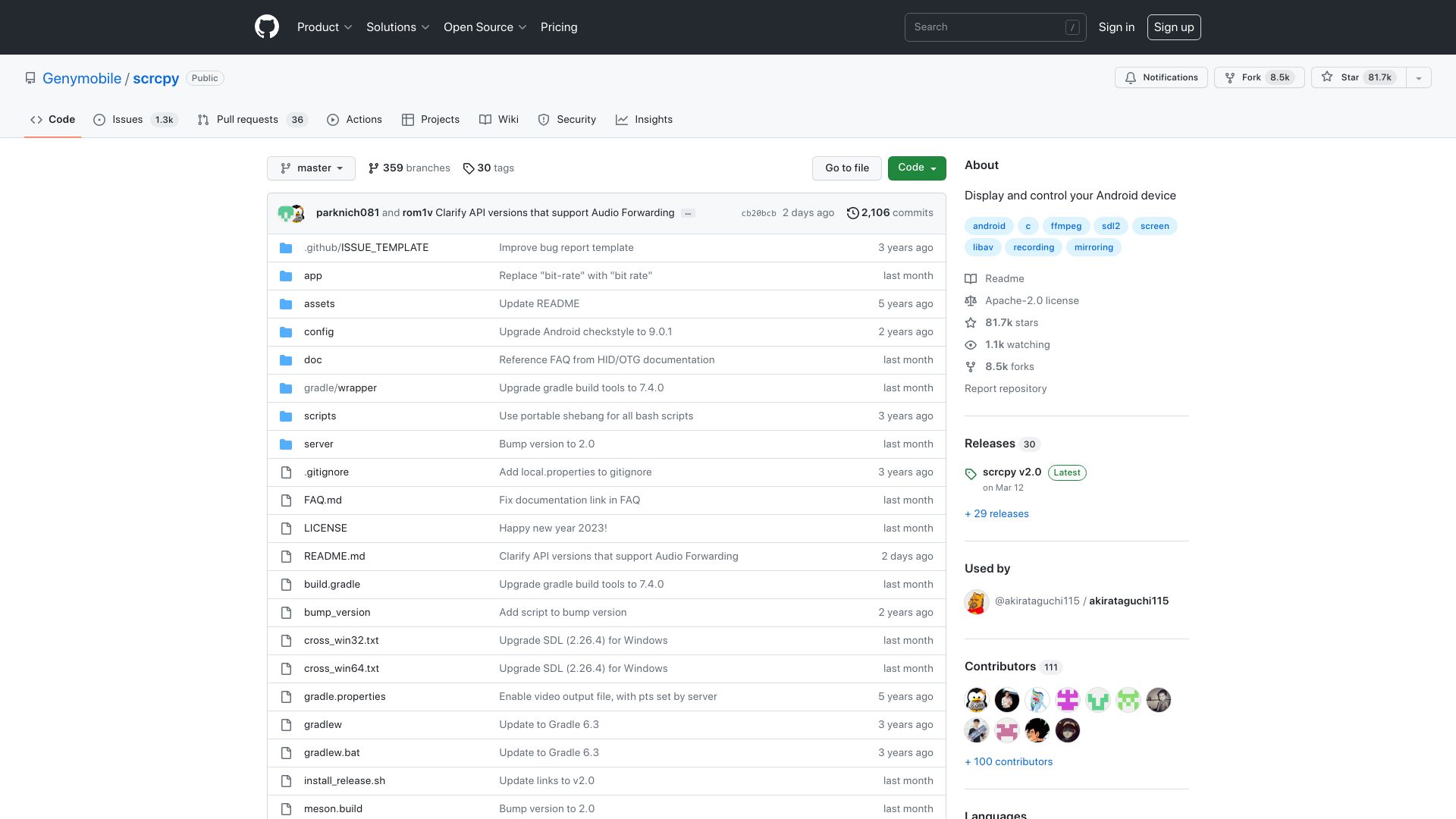Click the history clock icon beside 2,106 commits
The height and width of the screenshot is (819, 1456).
click(852, 213)
